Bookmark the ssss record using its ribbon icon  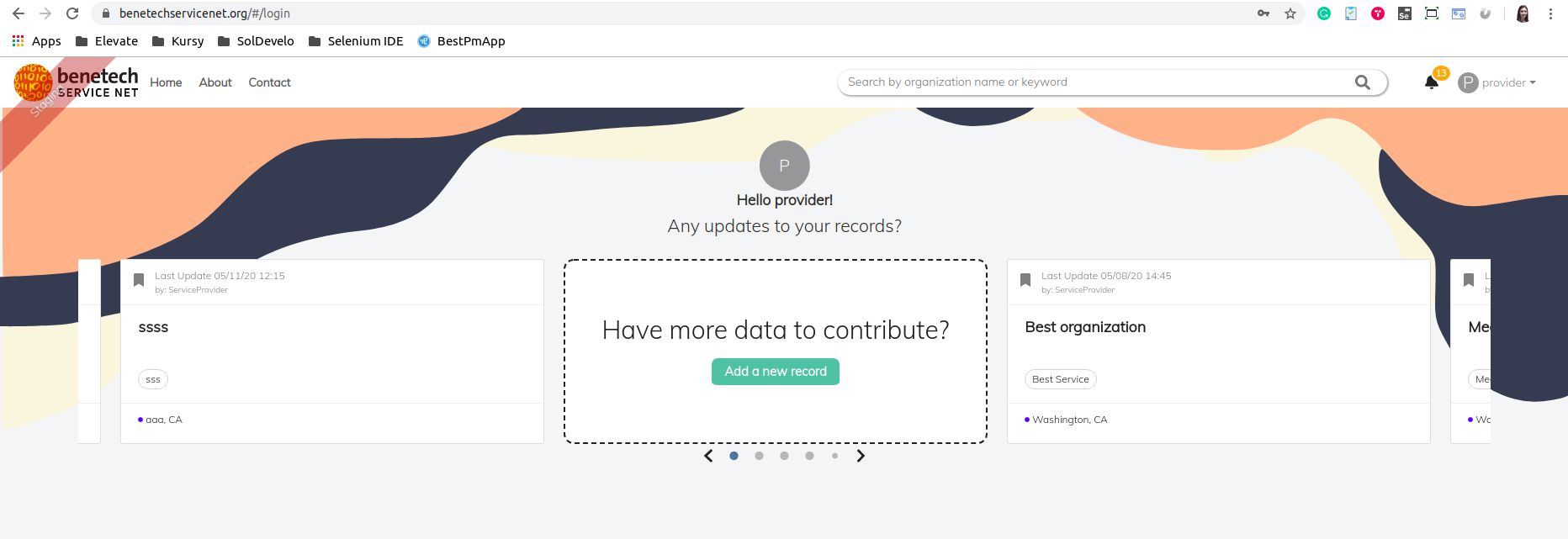139,279
